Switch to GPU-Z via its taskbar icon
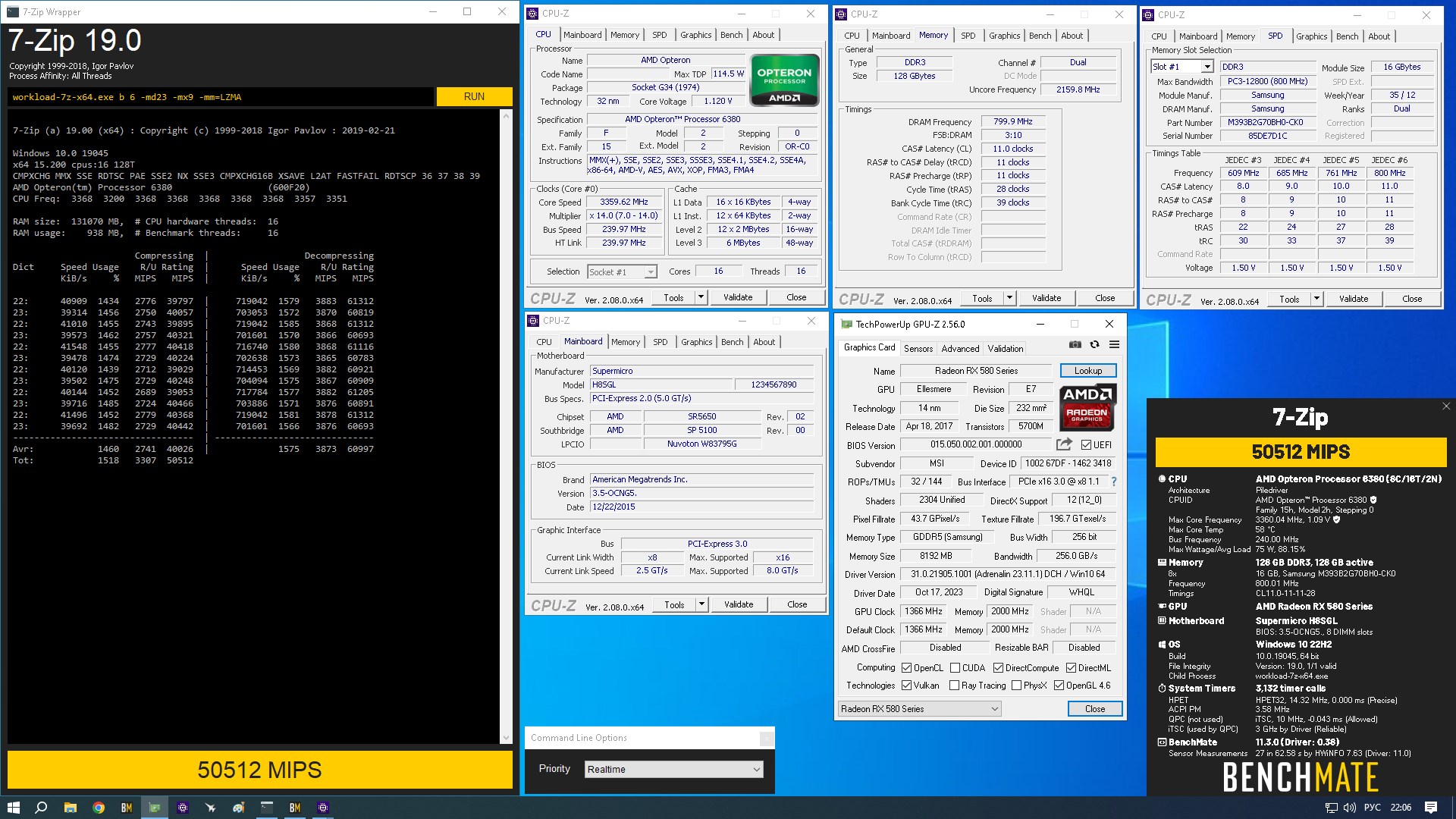The width and height of the screenshot is (1456, 819). pos(155,807)
